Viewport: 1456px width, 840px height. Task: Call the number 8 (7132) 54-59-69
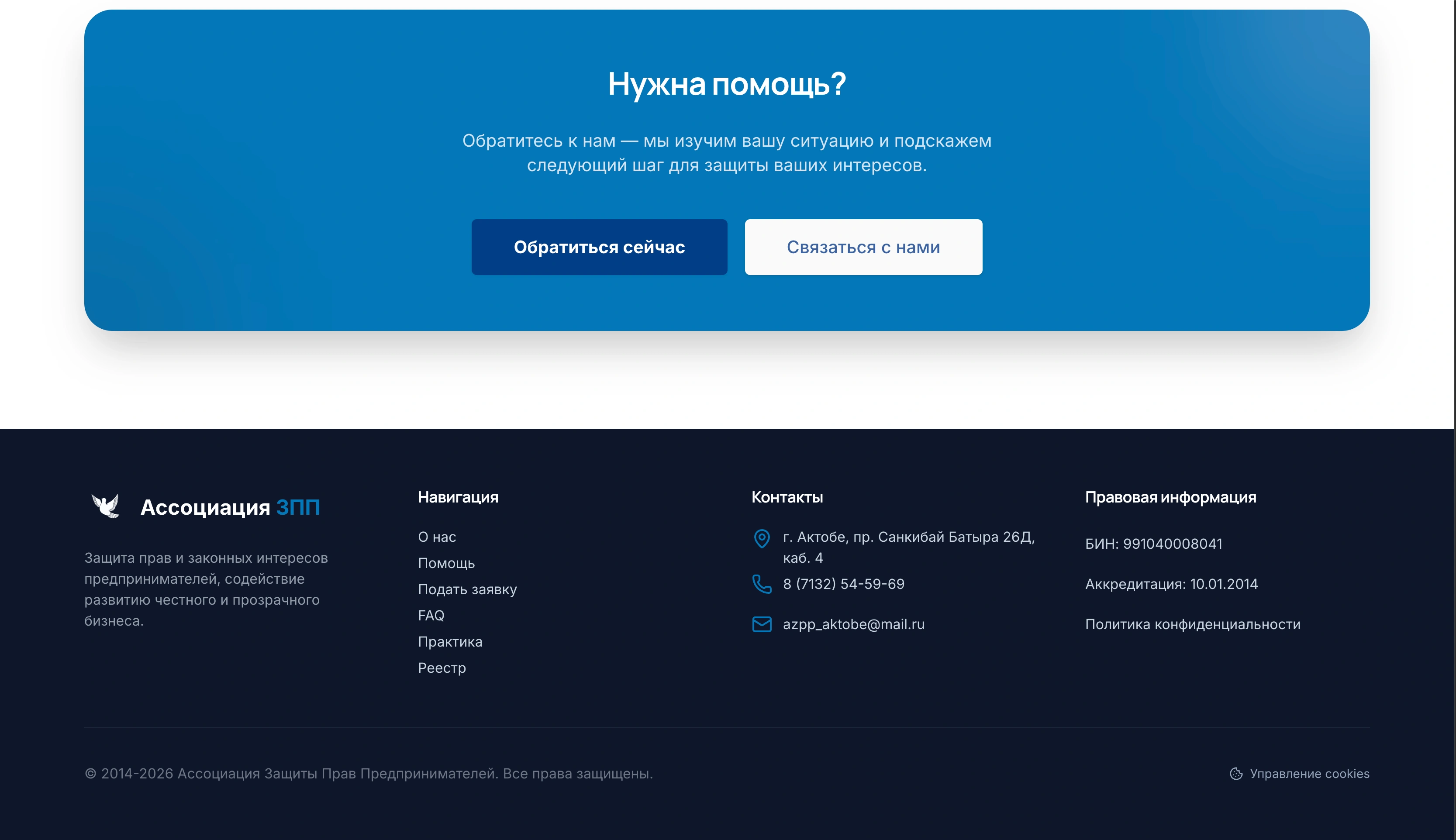(x=844, y=584)
